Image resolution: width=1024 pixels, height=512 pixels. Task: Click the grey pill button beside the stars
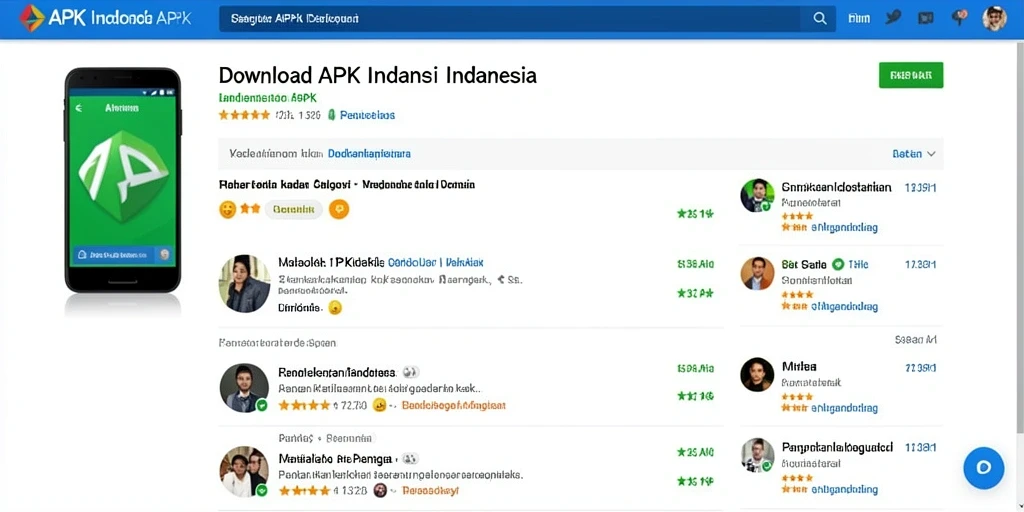(293, 209)
